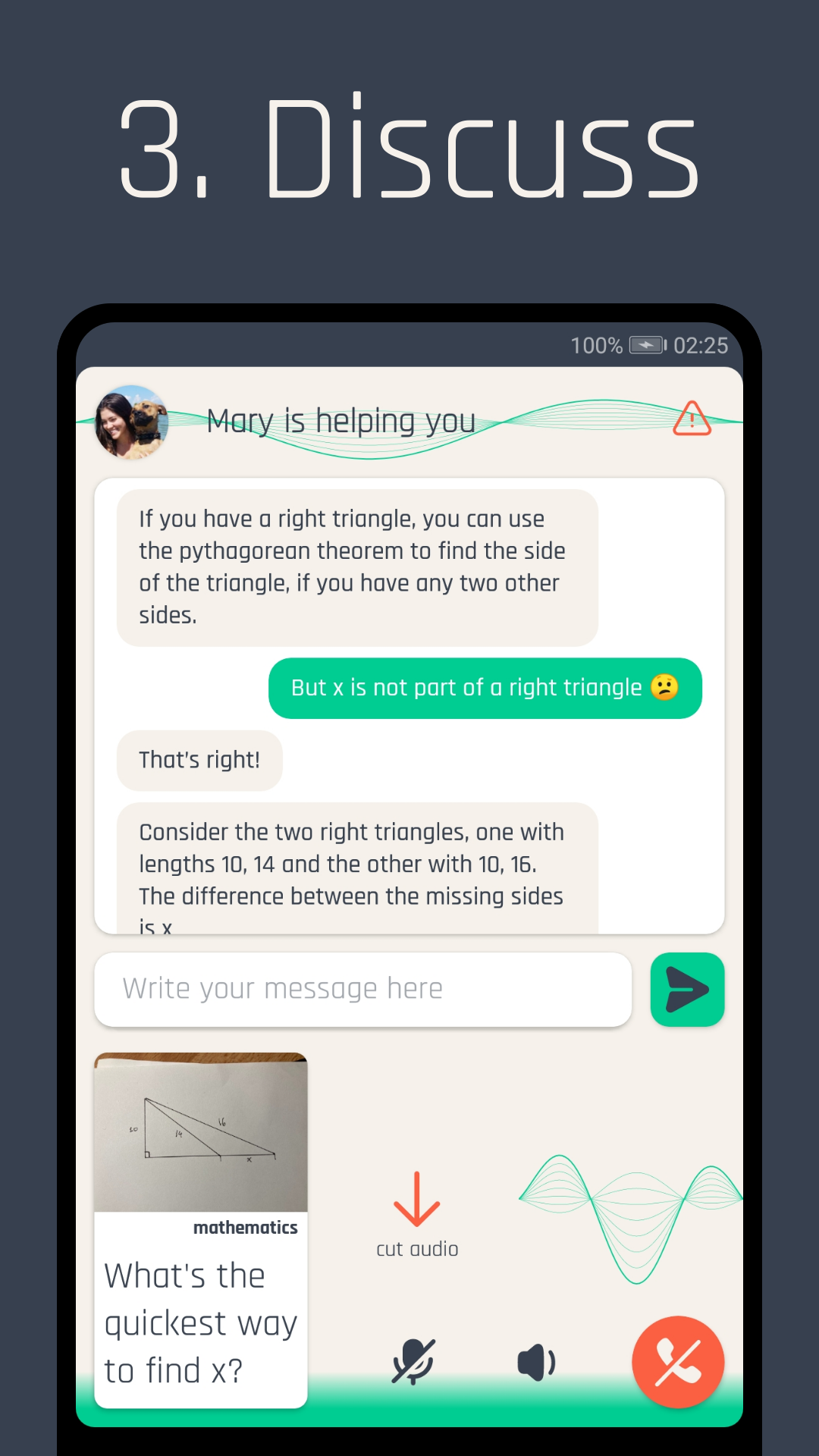Screen dimensions: 819x1456
Task: Tap the battery icon in status bar
Action: point(648,346)
